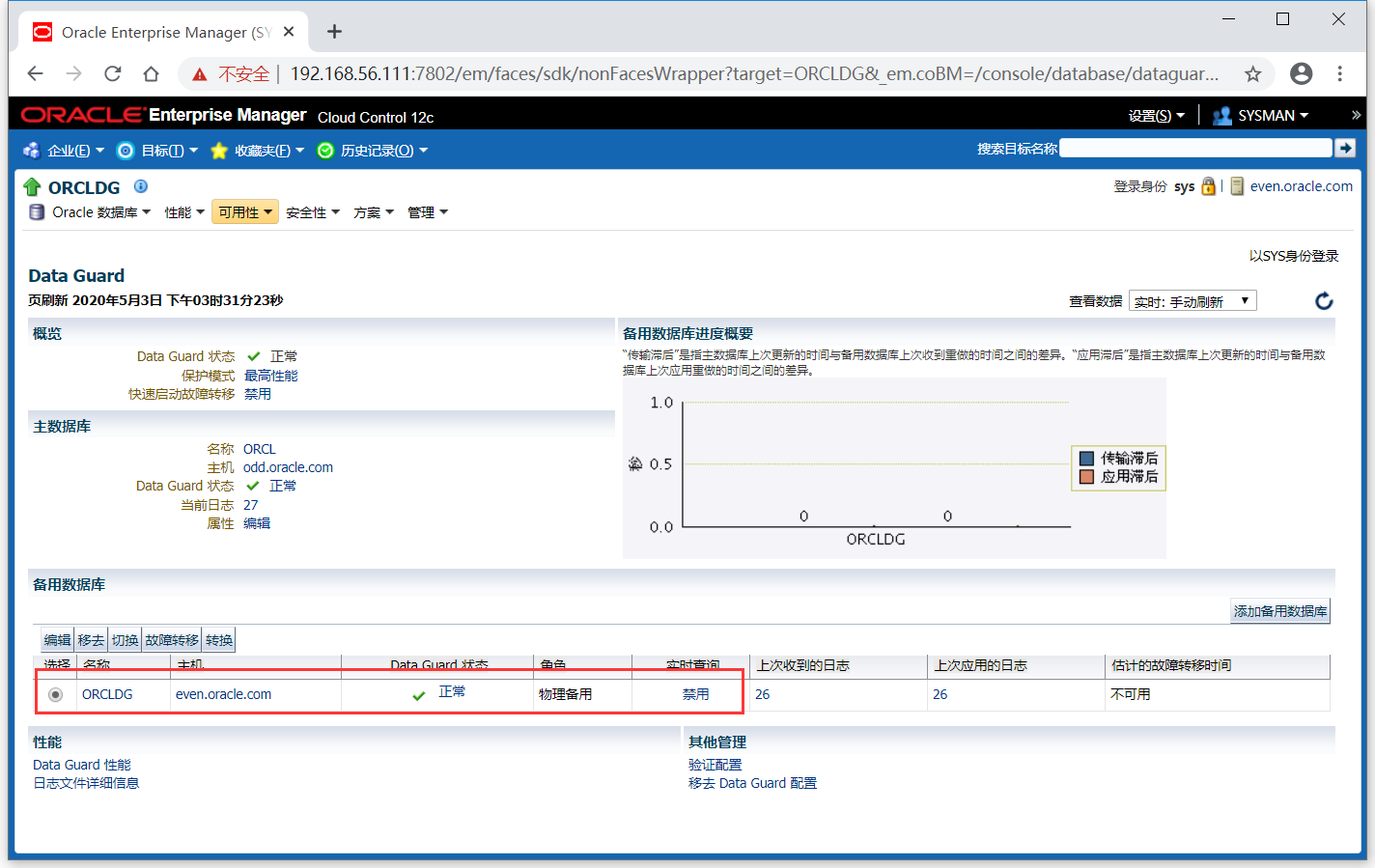The width and height of the screenshot is (1375, 868).
Task: Close the Oracle Enterprise Manager tab
Action: (289, 32)
